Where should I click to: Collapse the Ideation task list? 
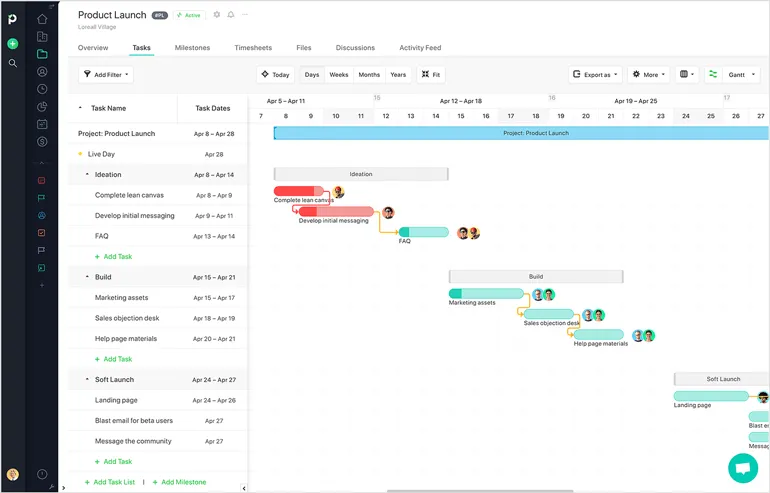point(87,174)
